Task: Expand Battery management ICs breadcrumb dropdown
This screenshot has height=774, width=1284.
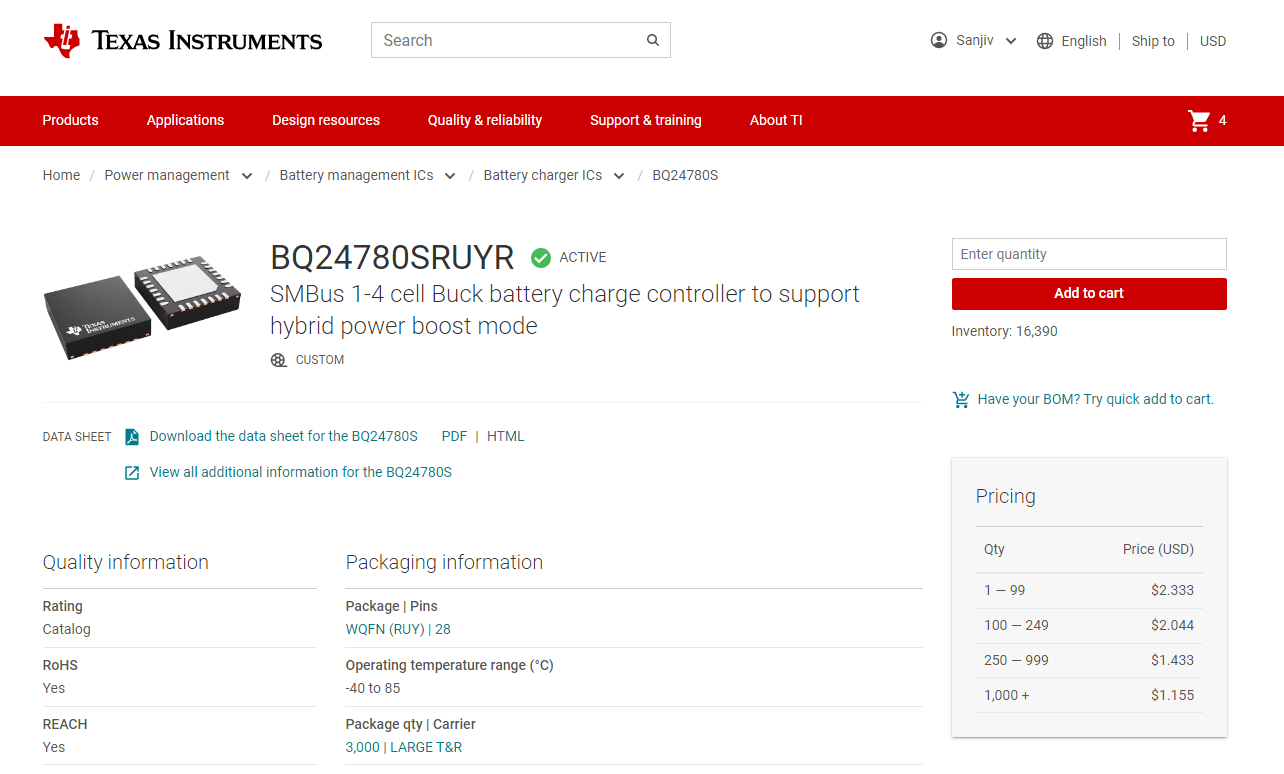Action: [450, 176]
